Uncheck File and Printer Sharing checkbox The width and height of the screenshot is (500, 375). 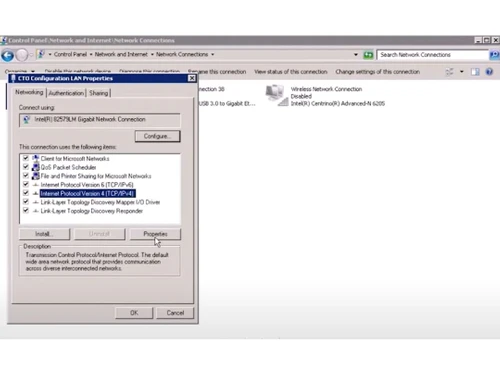(x=26, y=175)
